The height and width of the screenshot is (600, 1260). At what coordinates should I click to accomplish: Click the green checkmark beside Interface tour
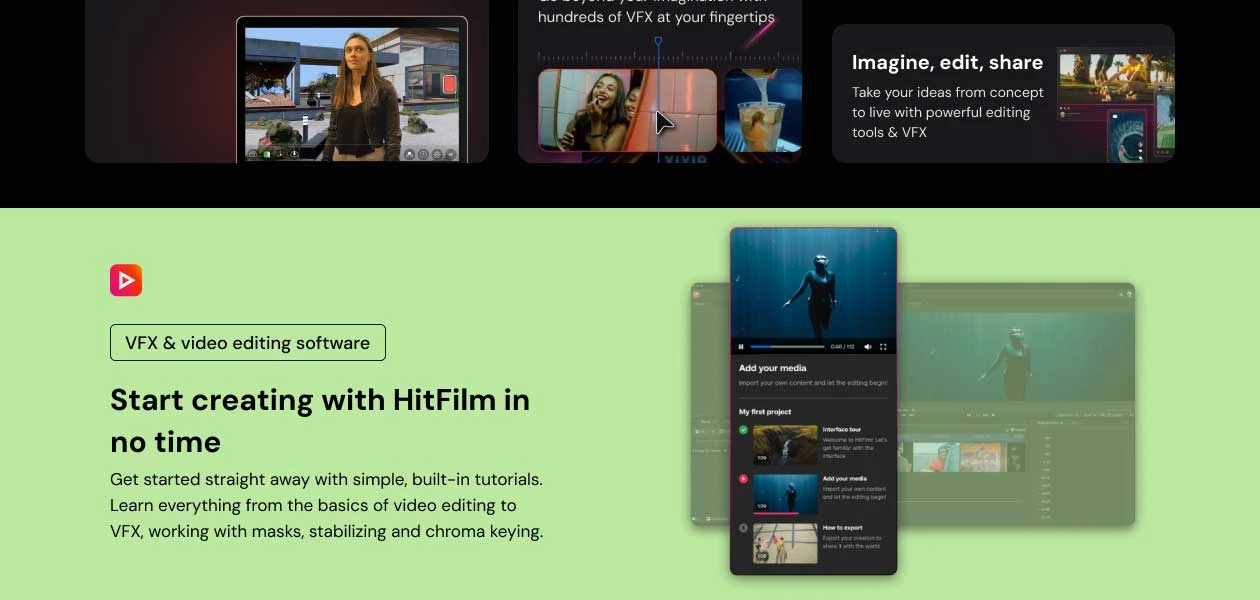click(x=743, y=430)
